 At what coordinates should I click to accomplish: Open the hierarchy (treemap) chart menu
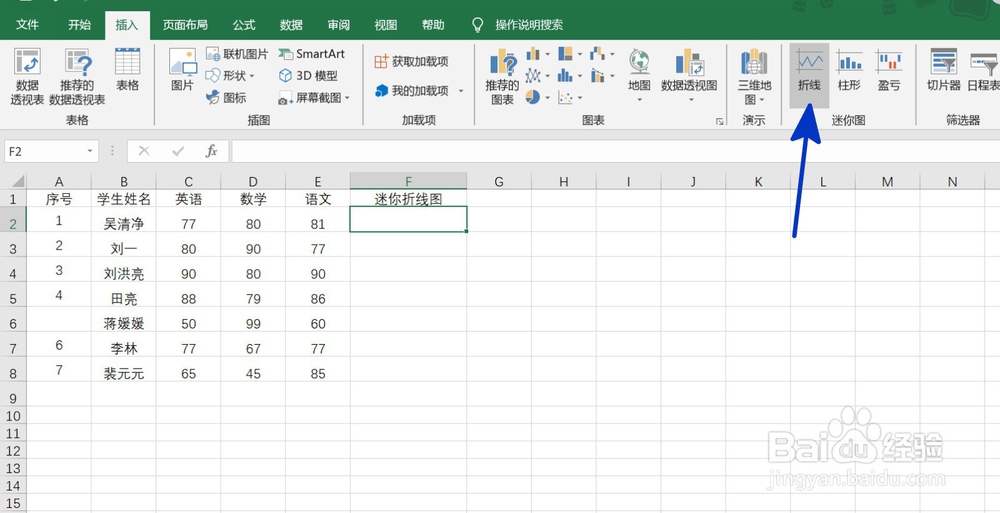570,54
